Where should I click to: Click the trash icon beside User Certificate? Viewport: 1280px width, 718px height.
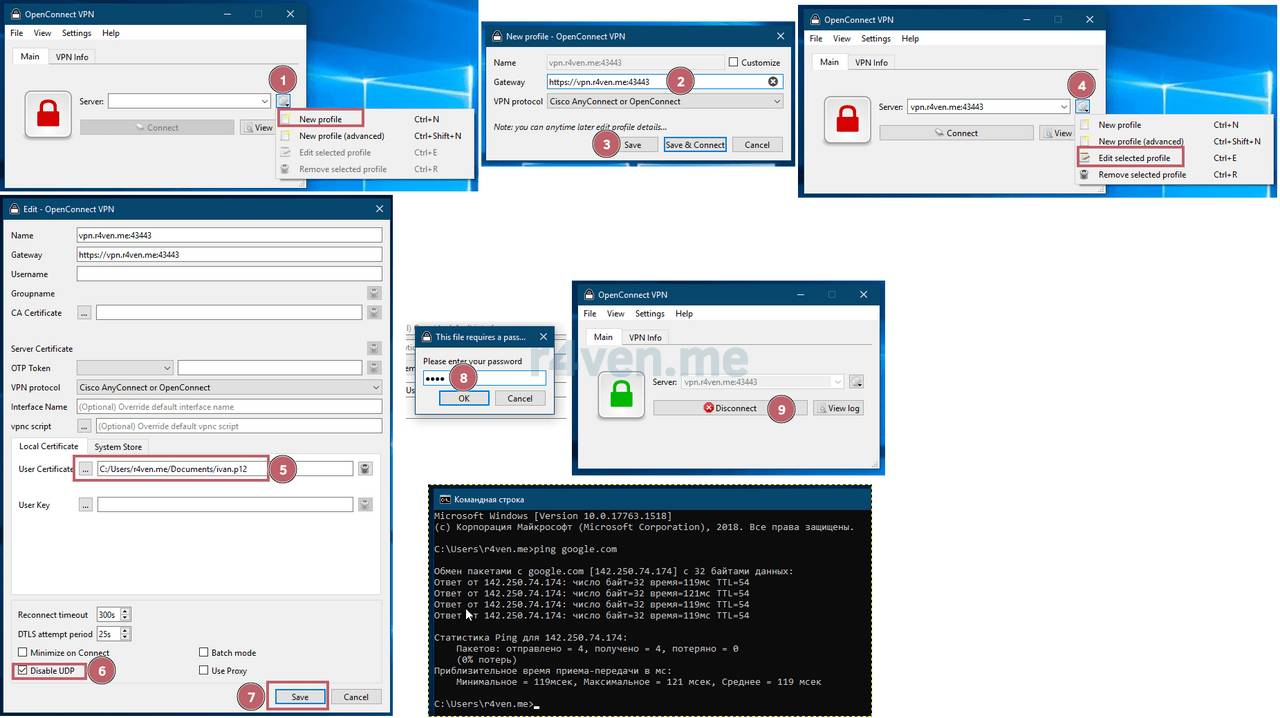[366, 468]
